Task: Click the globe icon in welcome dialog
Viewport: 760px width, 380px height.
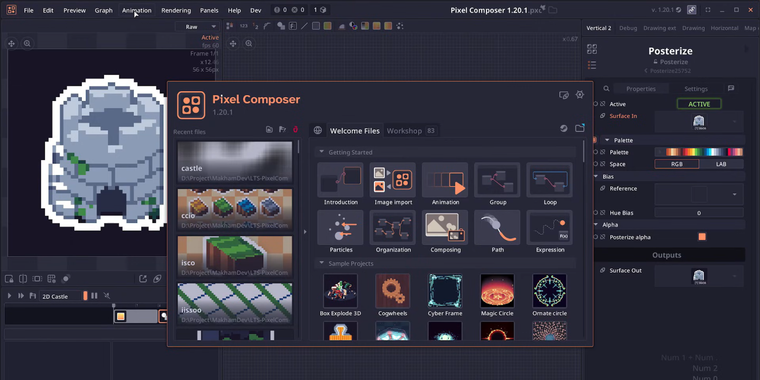Action: (317, 130)
